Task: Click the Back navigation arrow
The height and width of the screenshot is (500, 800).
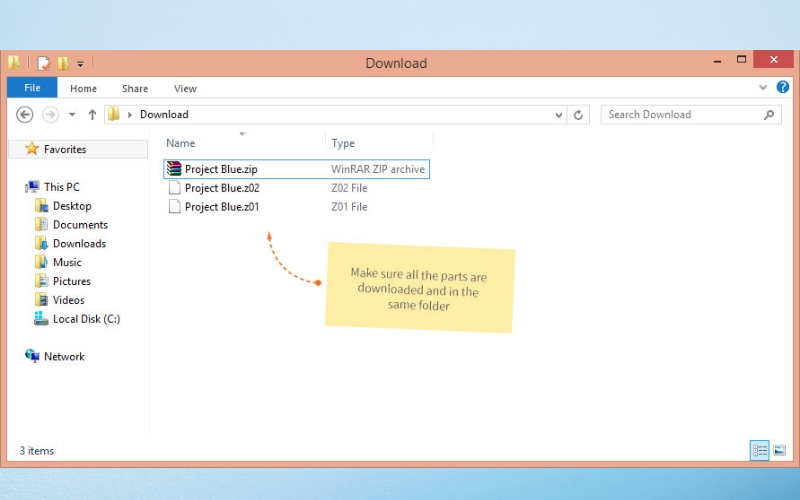Action: (24, 115)
